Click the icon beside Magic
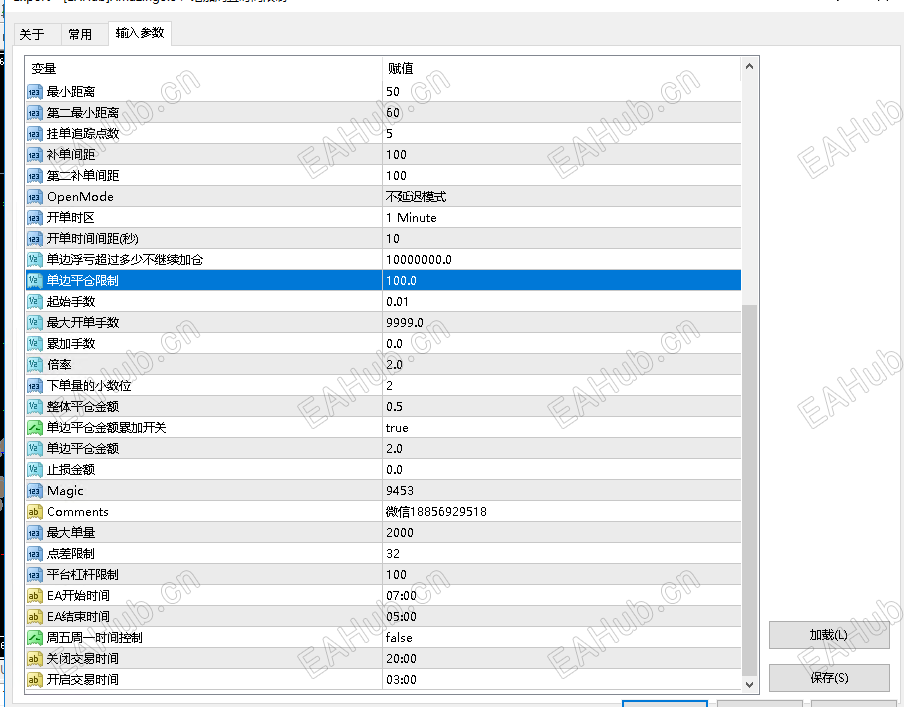The width and height of the screenshot is (904, 707). 35,491
